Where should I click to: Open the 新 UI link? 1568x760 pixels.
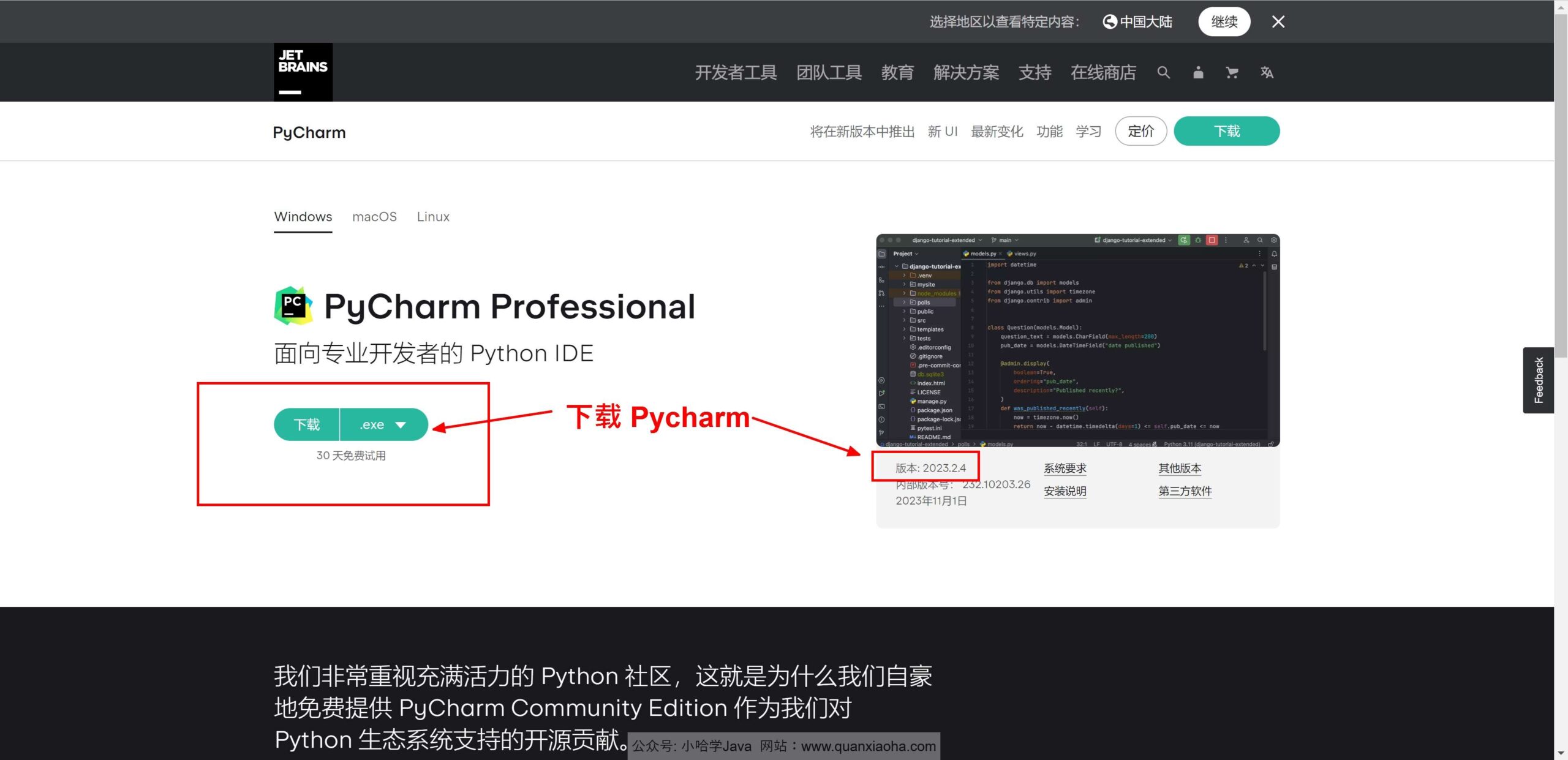tap(943, 132)
